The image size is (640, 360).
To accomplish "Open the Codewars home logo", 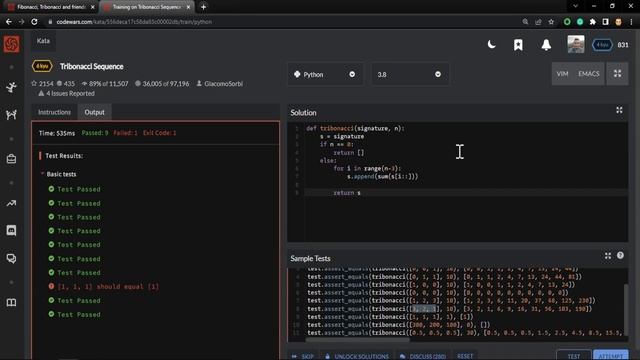I will [x=11, y=44].
